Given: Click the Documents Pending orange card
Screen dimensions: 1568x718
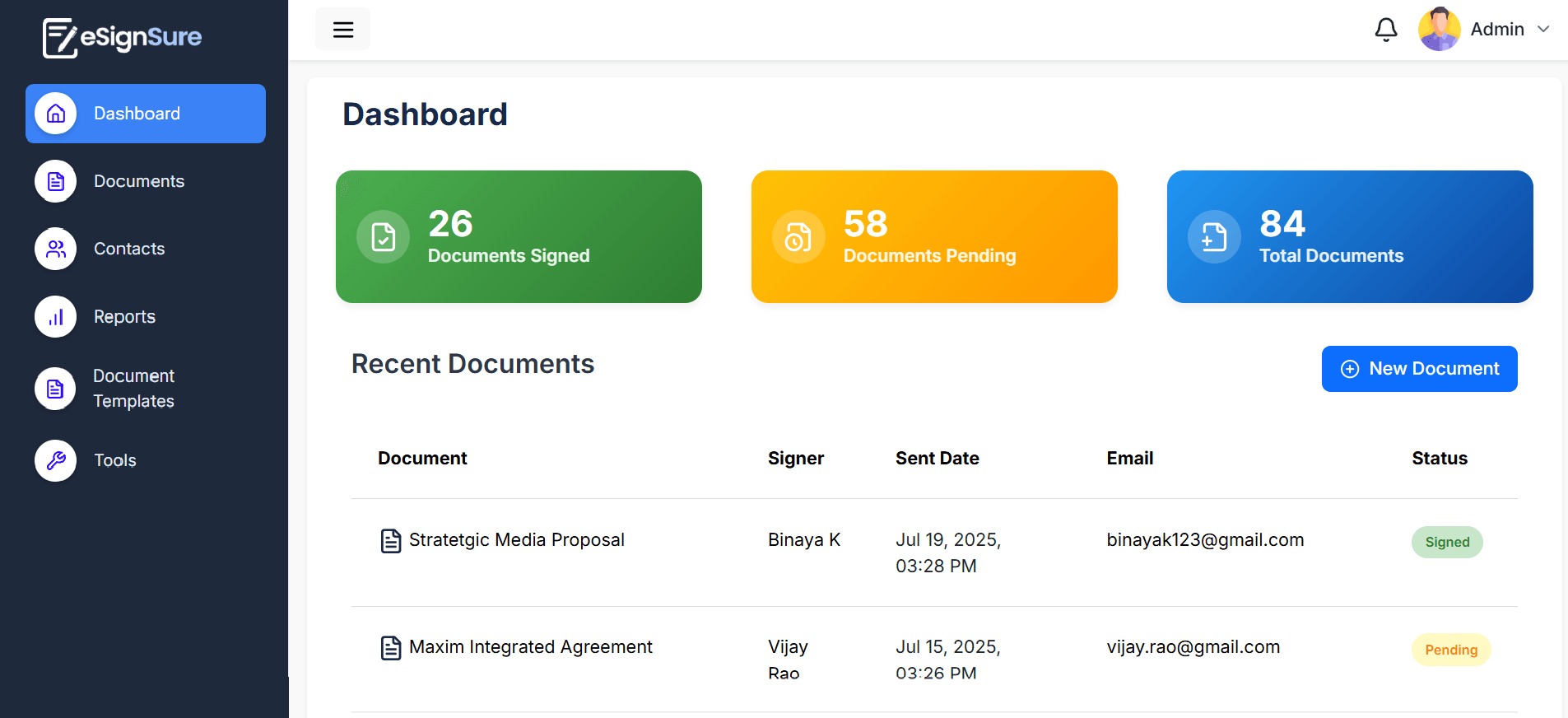Looking at the screenshot, I should (x=934, y=237).
